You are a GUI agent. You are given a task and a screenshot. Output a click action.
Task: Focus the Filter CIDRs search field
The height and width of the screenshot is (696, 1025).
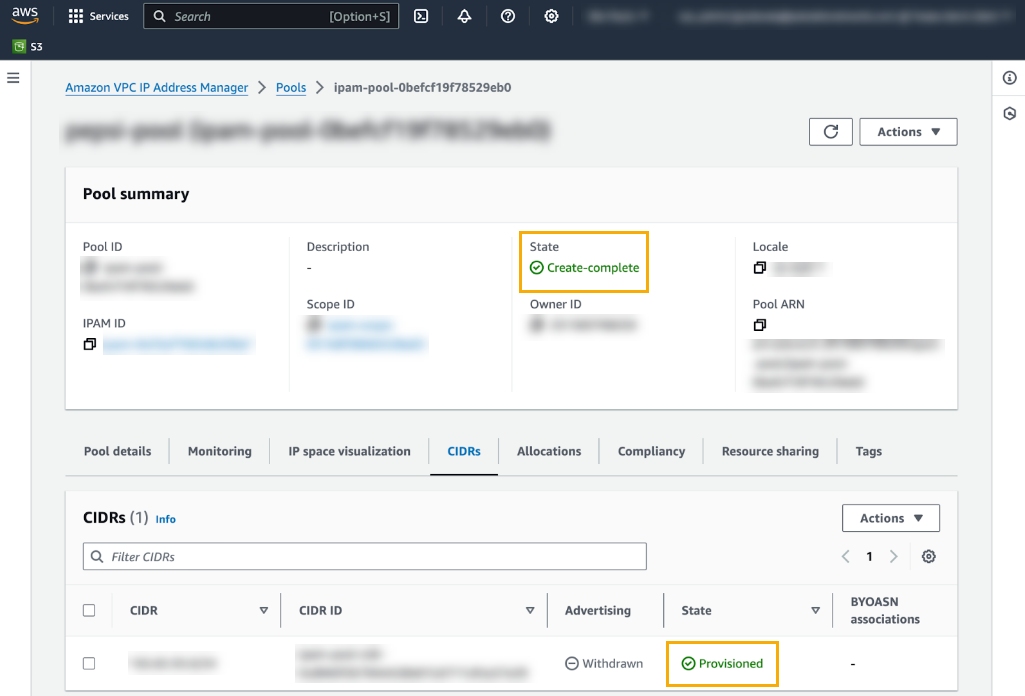[365, 556]
